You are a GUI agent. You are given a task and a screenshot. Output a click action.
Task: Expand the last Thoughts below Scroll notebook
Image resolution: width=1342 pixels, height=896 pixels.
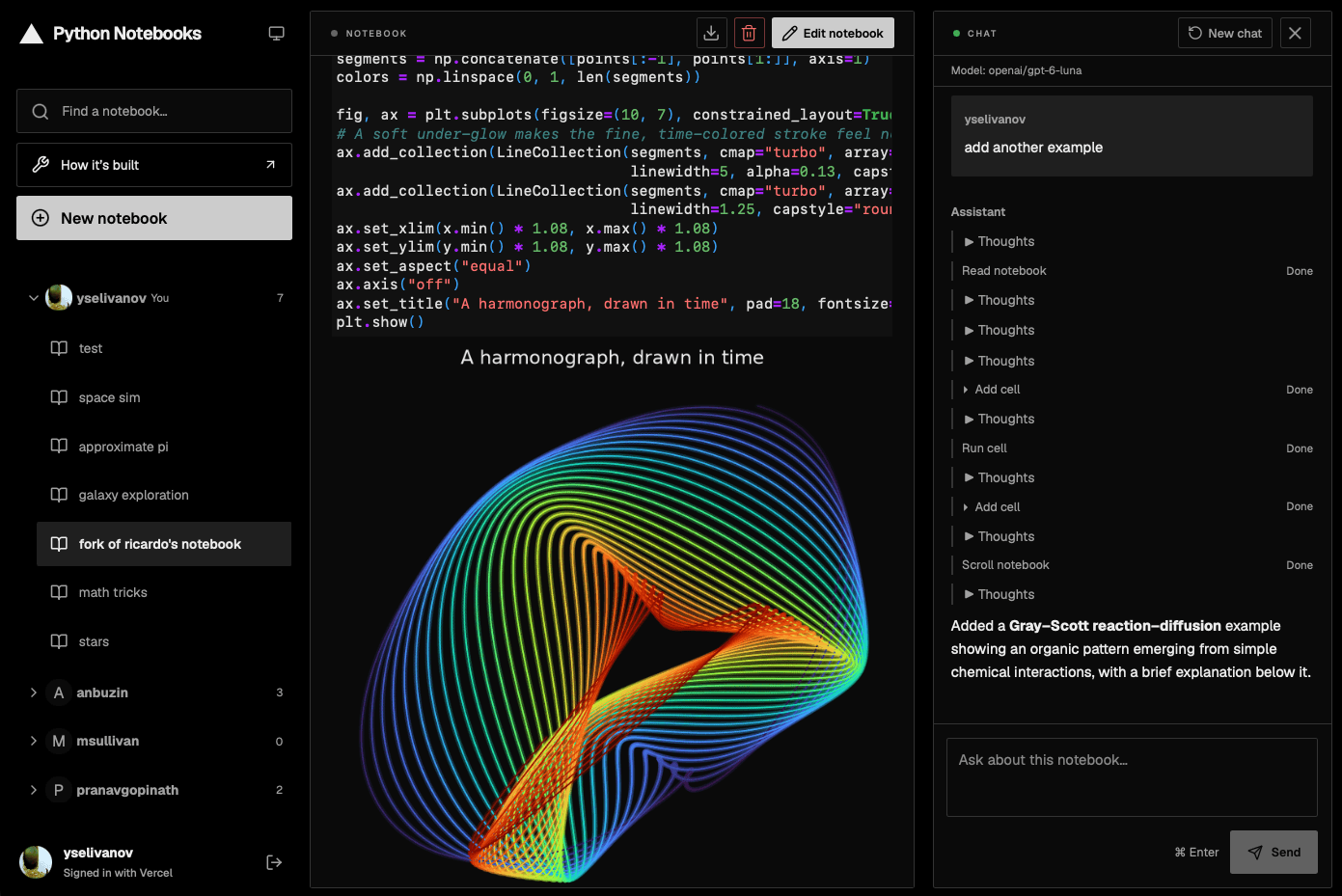999,594
